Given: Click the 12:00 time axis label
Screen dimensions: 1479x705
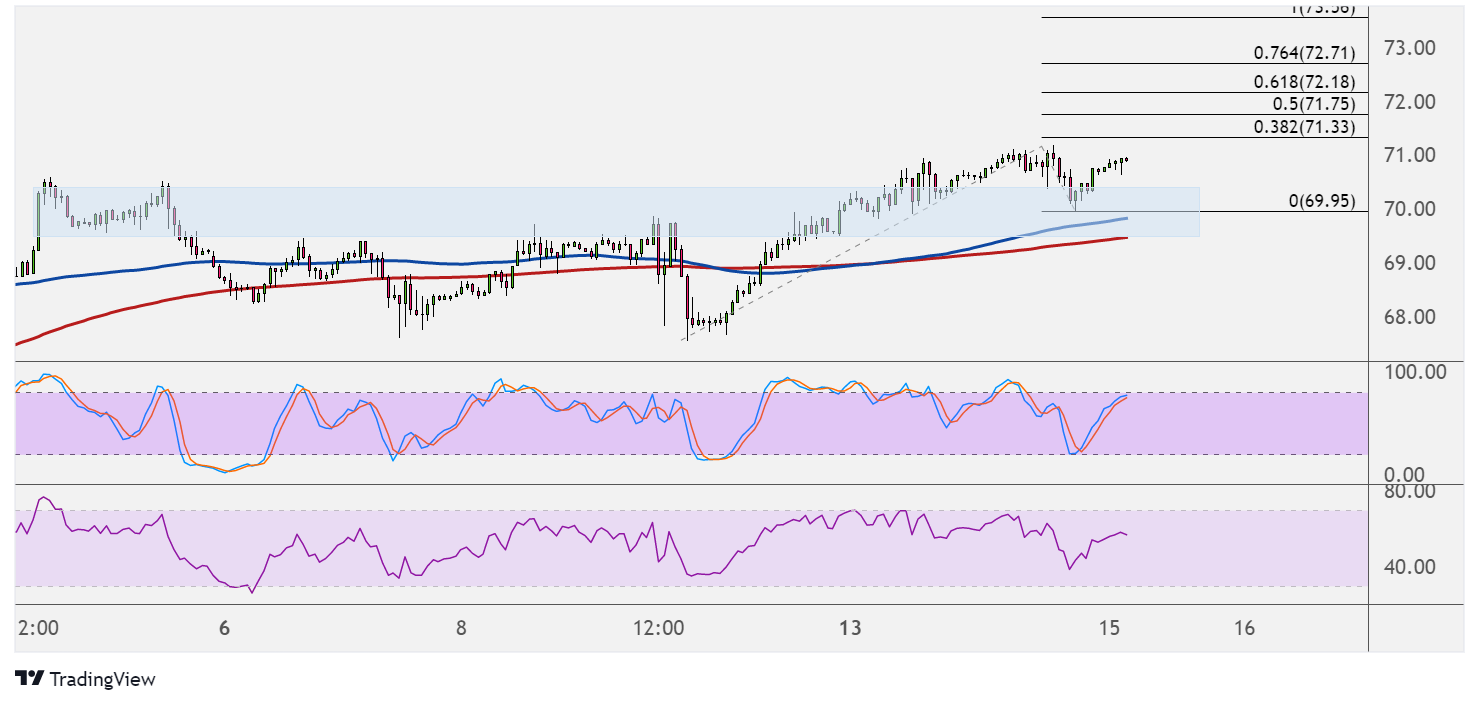Looking at the screenshot, I should pos(659,629).
